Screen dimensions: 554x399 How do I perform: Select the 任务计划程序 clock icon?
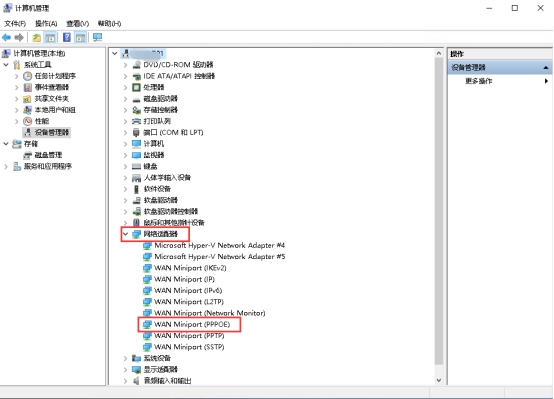(x=28, y=76)
